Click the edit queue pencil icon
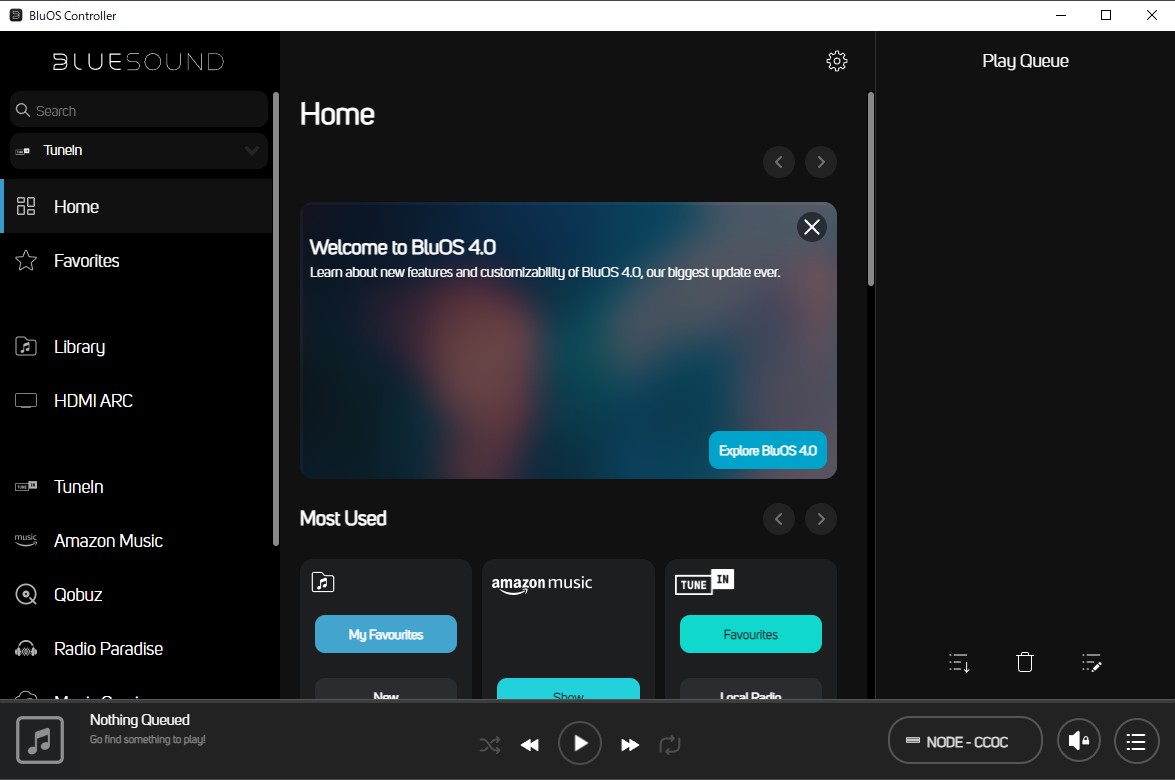The image size is (1175, 780). [x=1091, y=662]
